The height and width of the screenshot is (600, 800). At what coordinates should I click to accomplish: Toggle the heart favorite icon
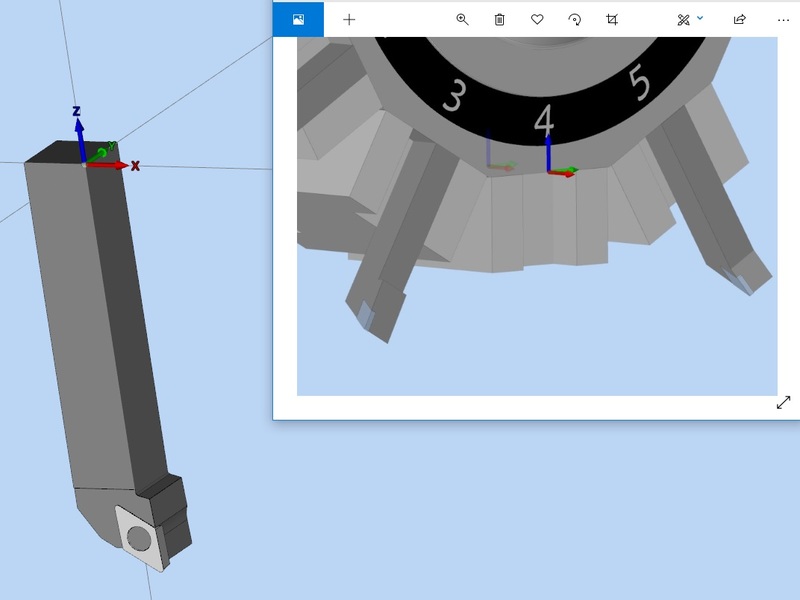(x=537, y=19)
